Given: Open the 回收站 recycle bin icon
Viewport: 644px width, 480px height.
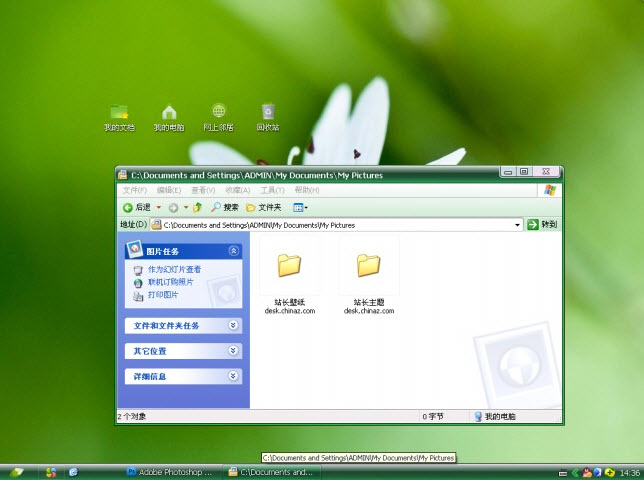Looking at the screenshot, I should point(268,117).
